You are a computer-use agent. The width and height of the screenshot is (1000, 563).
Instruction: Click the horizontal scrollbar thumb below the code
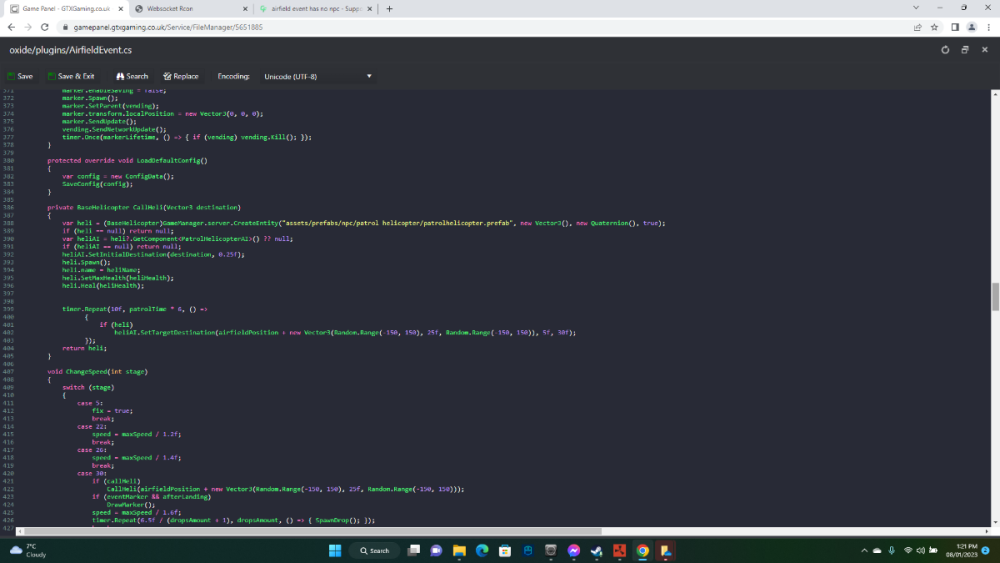click(312, 530)
